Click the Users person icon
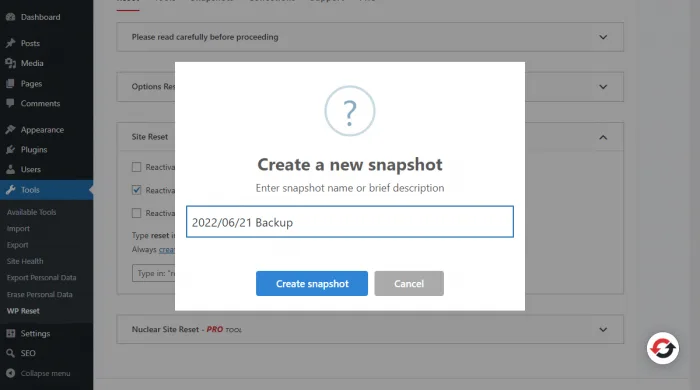The image size is (700, 390). tap(11, 170)
